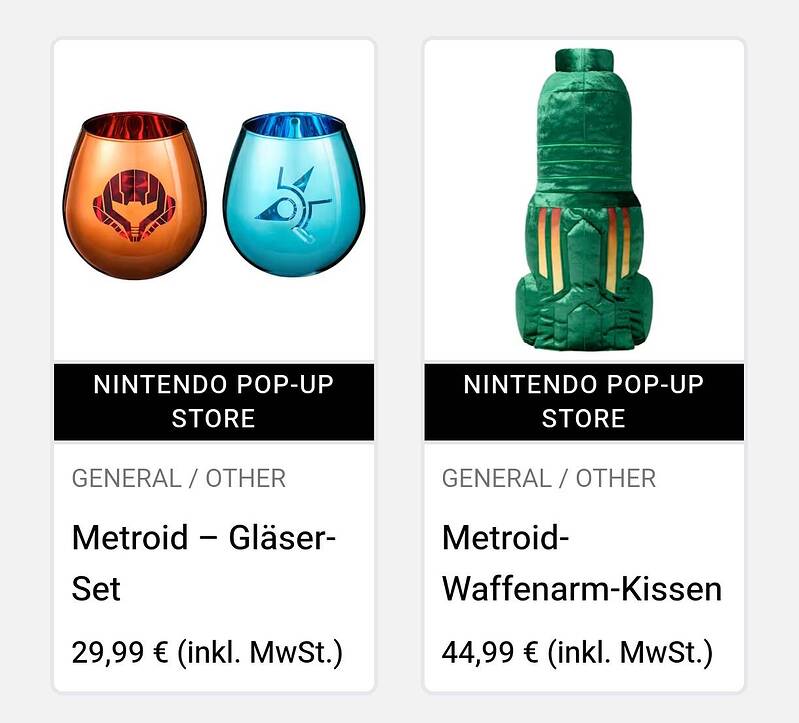Click "(inkl. MwSt.)" next to 44,99 €

click(630, 653)
